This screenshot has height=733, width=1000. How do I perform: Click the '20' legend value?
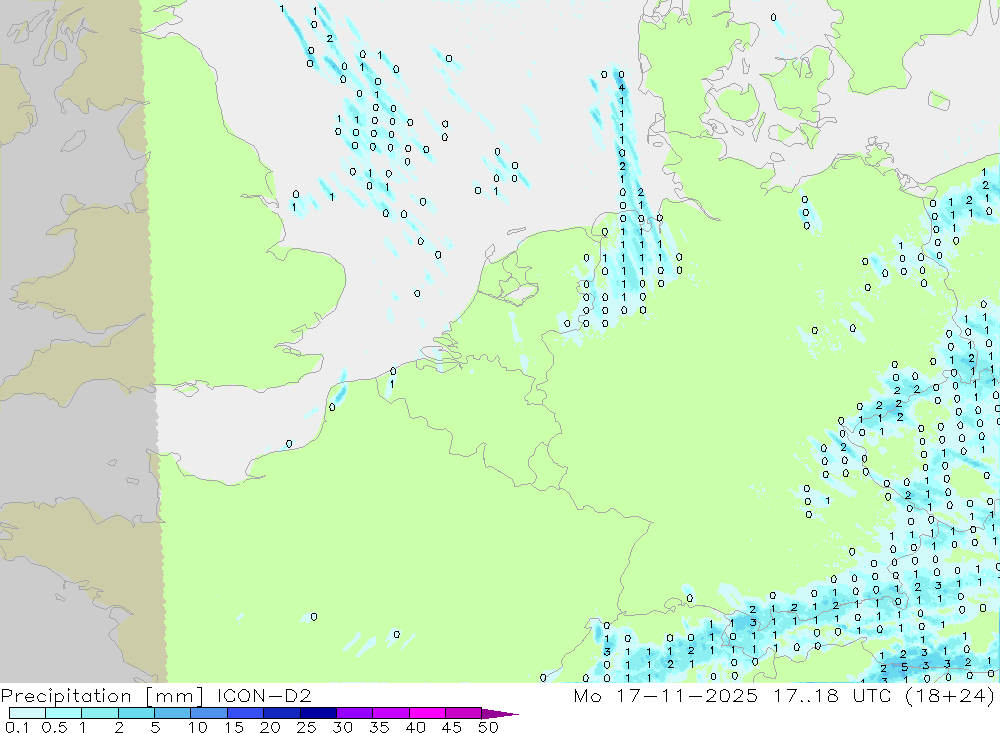pos(270,727)
